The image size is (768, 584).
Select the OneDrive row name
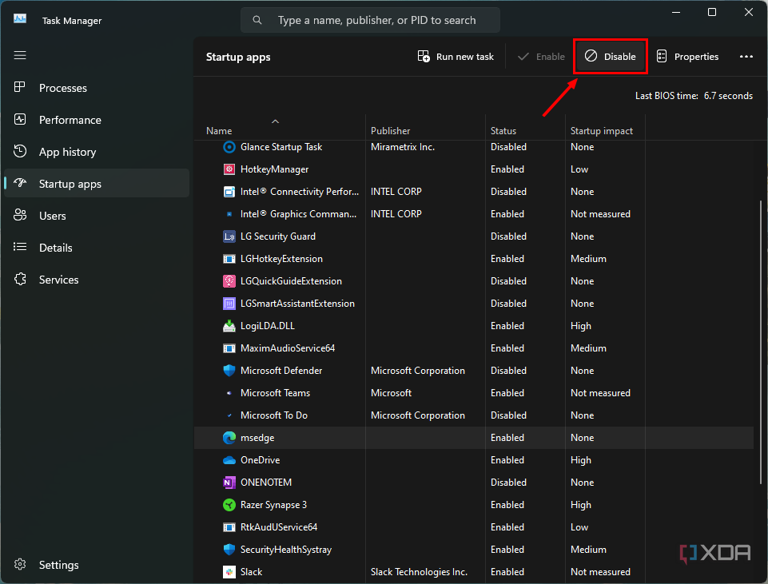point(260,460)
